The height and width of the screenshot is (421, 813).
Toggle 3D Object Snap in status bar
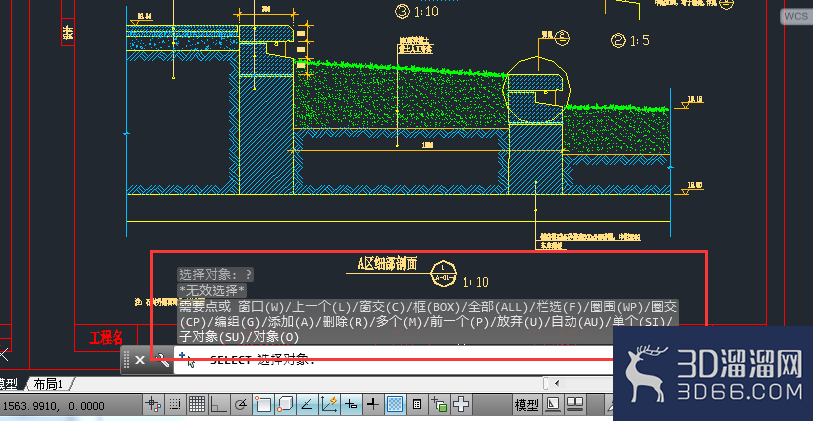pyautogui.click(x=285, y=404)
